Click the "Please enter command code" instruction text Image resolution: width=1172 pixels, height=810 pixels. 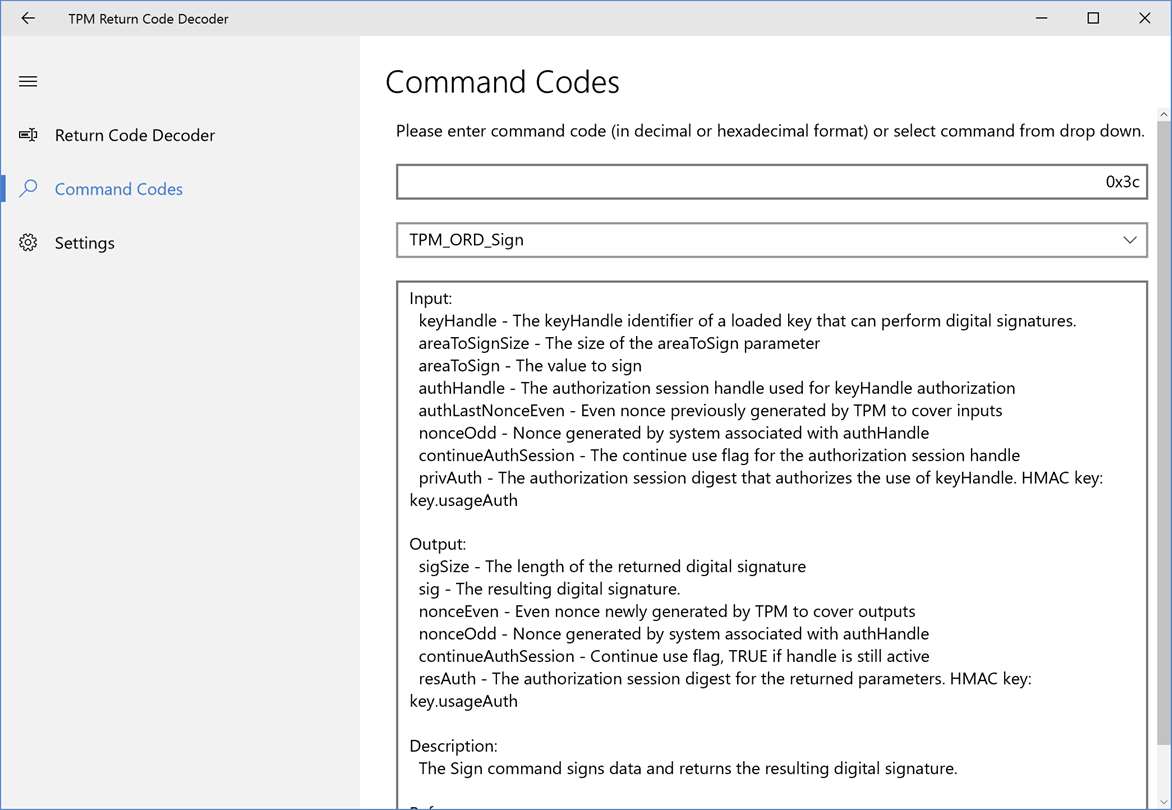pyautogui.click(x=770, y=131)
